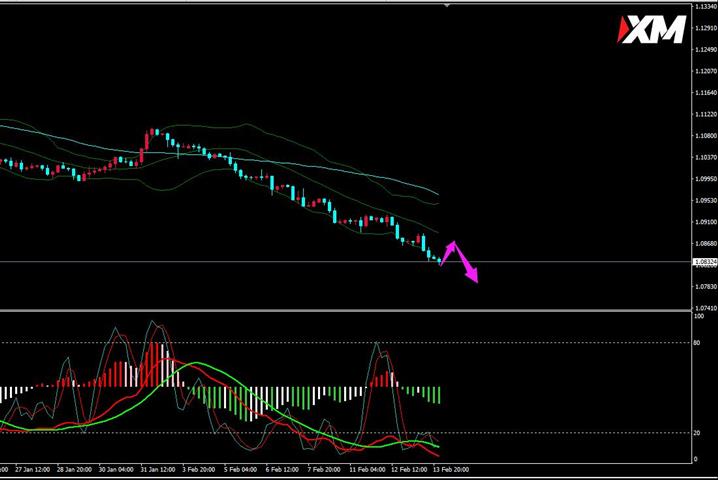Select the 5 Feb 04:00 time label
The width and height of the screenshot is (718, 480).
(240, 469)
